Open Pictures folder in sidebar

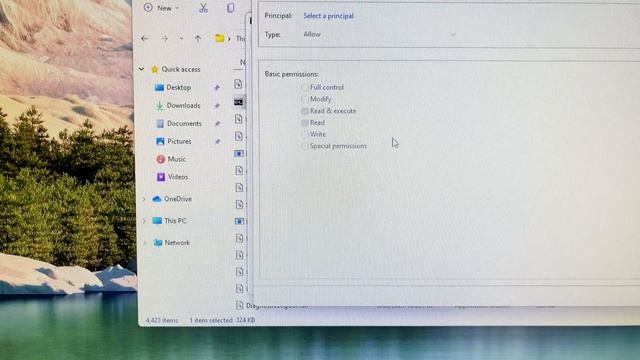pos(179,141)
